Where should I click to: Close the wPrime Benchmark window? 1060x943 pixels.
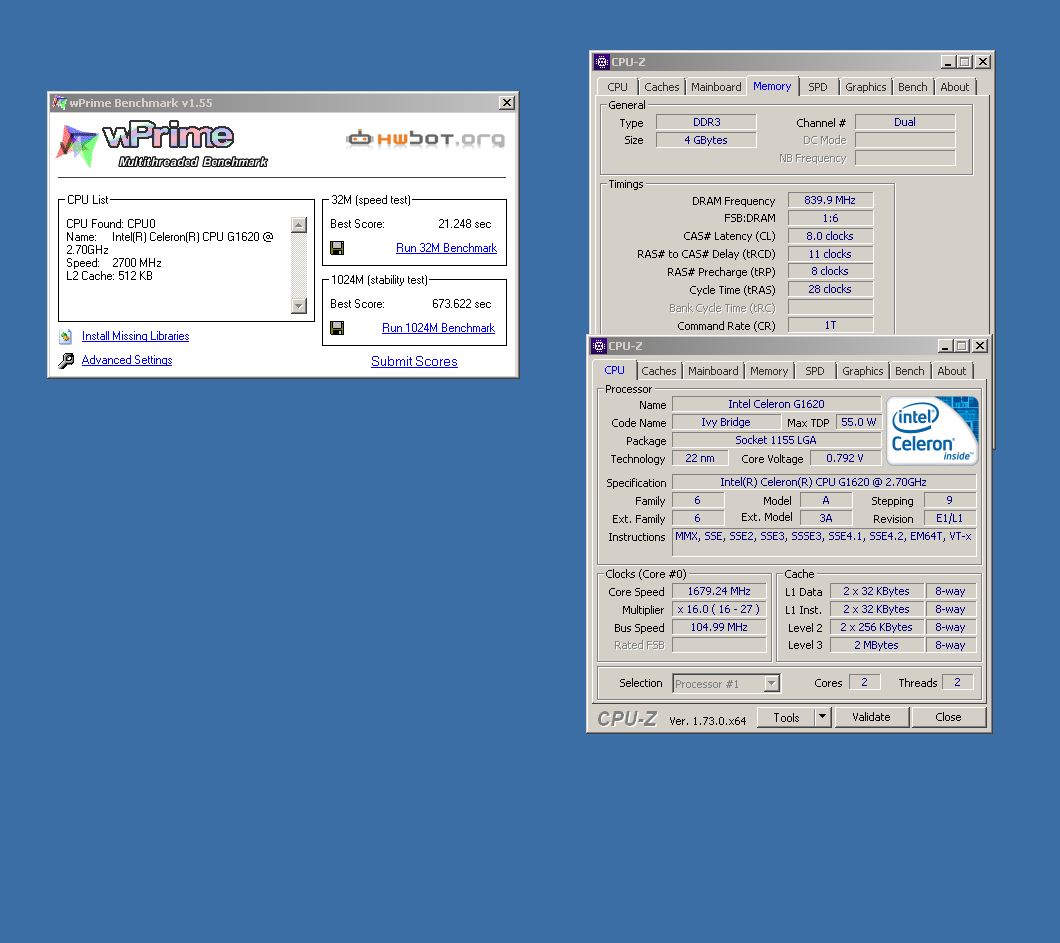coord(506,103)
